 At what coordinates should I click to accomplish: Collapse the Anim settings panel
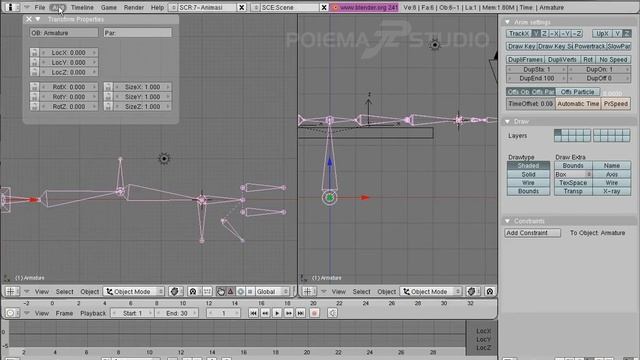pyautogui.click(x=507, y=22)
